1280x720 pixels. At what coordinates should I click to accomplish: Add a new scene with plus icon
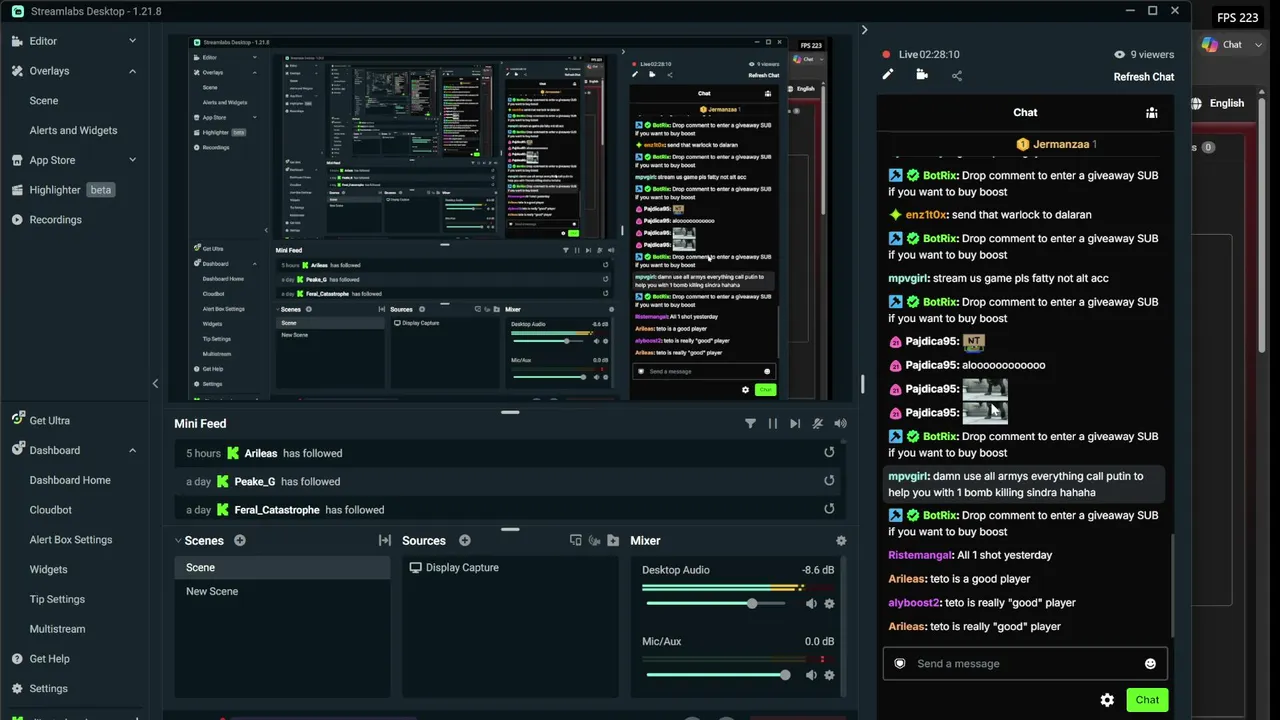pos(240,541)
